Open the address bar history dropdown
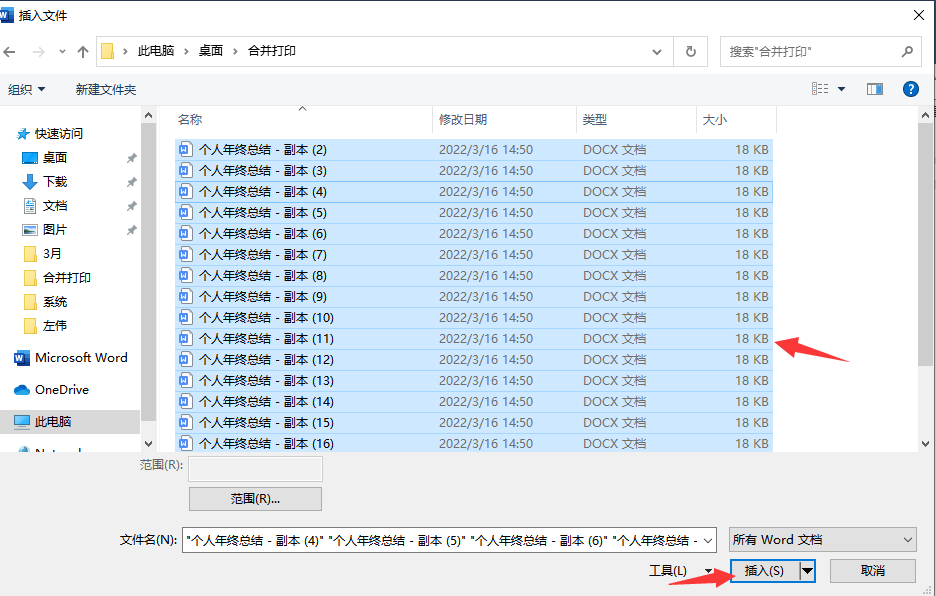936x596 pixels. point(657,51)
